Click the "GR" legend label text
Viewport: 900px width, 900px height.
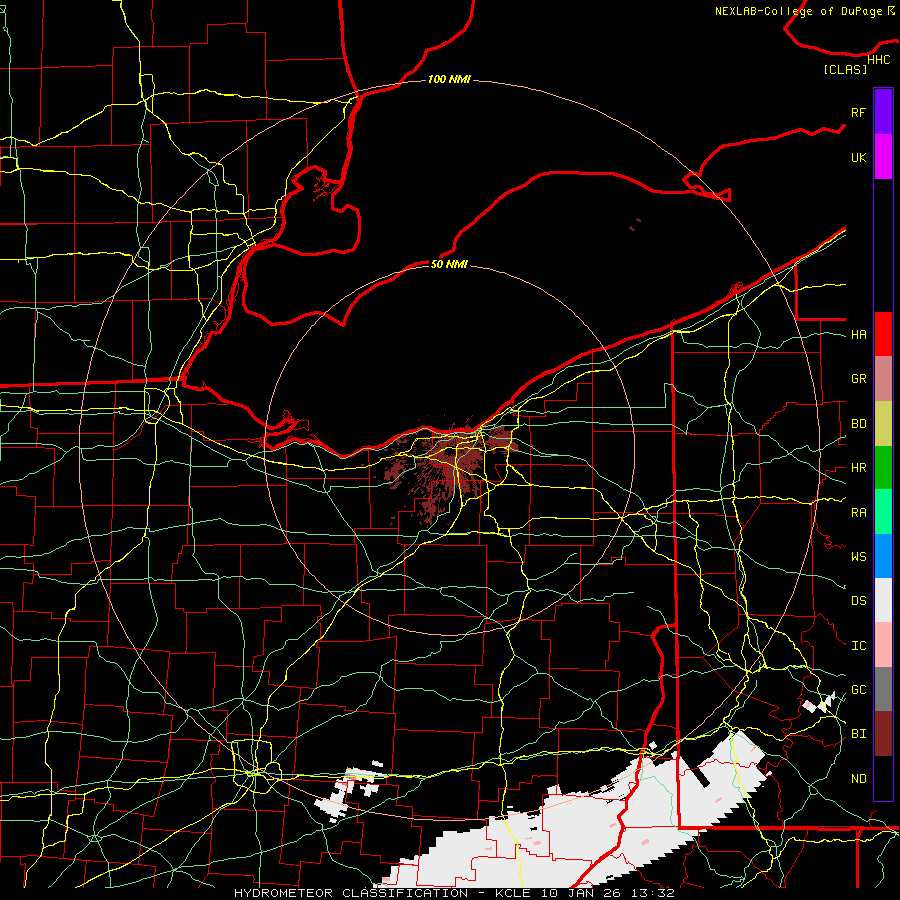point(858,379)
